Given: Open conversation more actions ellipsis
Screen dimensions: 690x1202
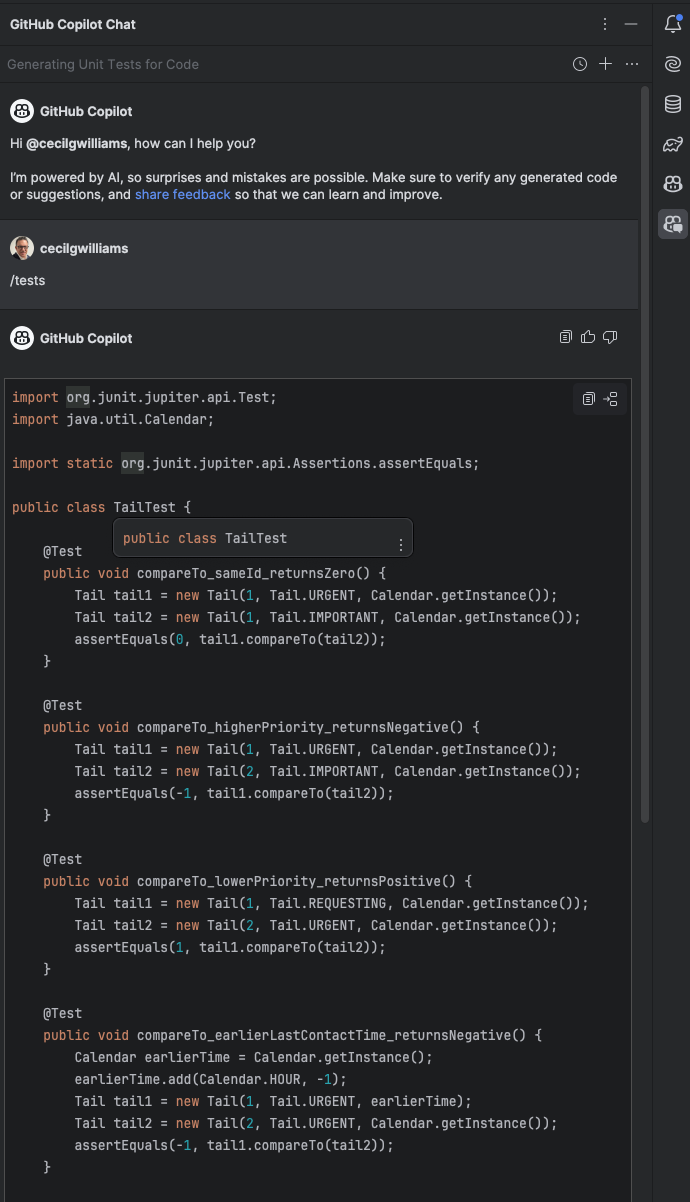Looking at the screenshot, I should (x=631, y=64).
